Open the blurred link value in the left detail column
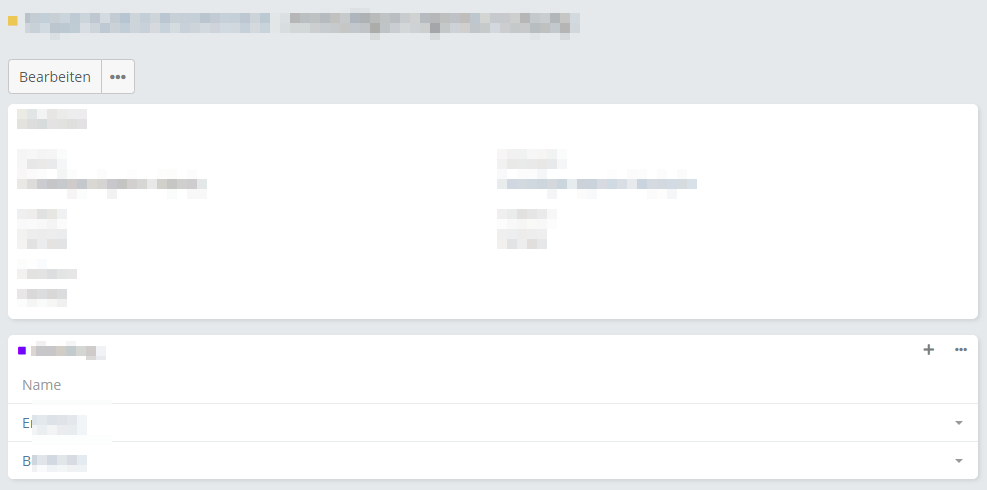 pyautogui.click(x=112, y=184)
